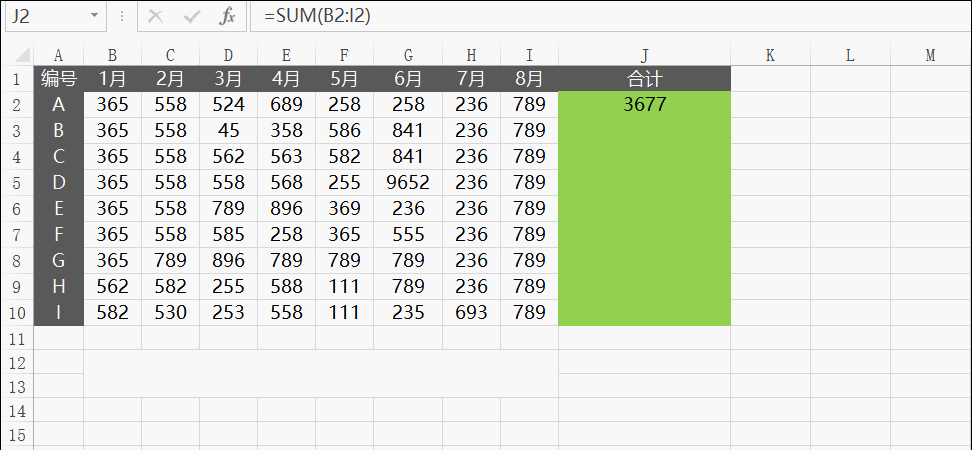The width and height of the screenshot is (972, 450).
Task: Click the cell with value 563
Action: [x=286, y=157]
